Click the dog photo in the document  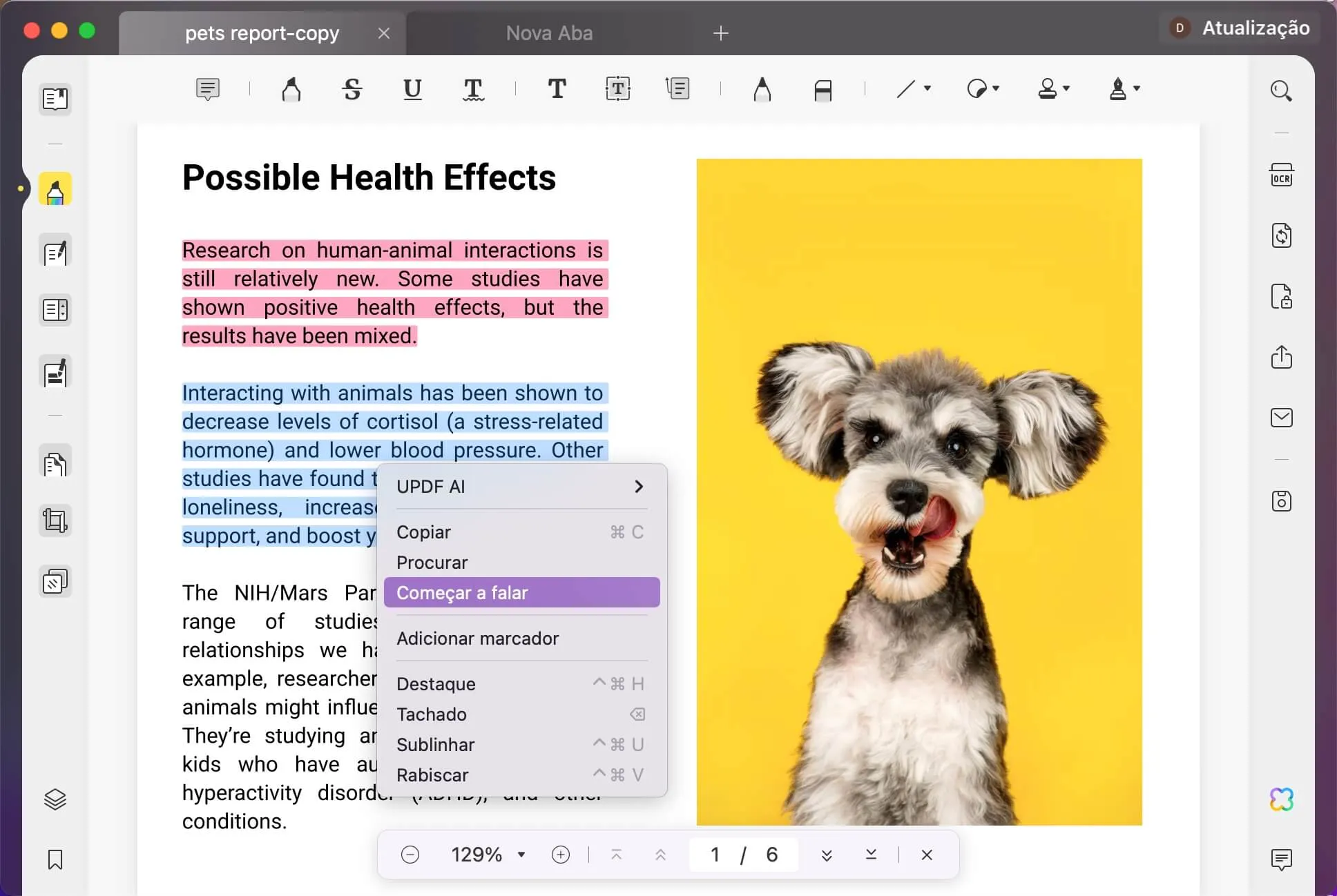point(919,491)
